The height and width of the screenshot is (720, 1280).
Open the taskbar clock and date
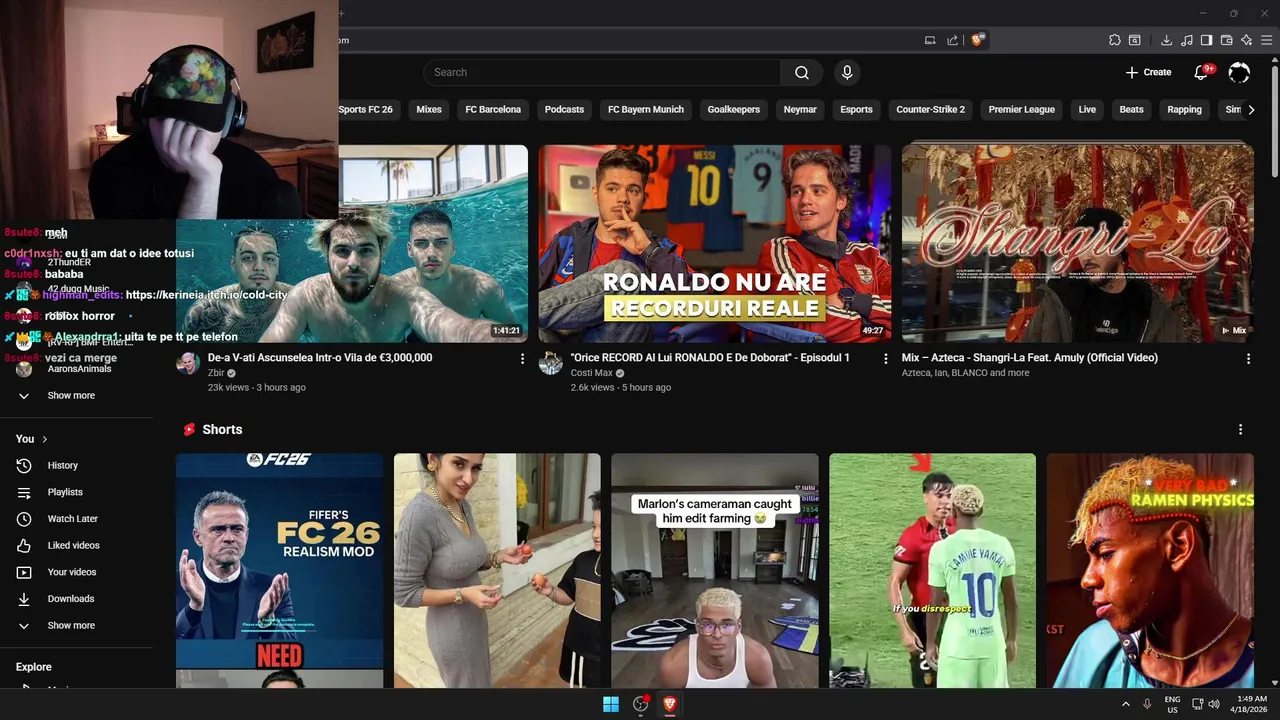[x=1250, y=704]
